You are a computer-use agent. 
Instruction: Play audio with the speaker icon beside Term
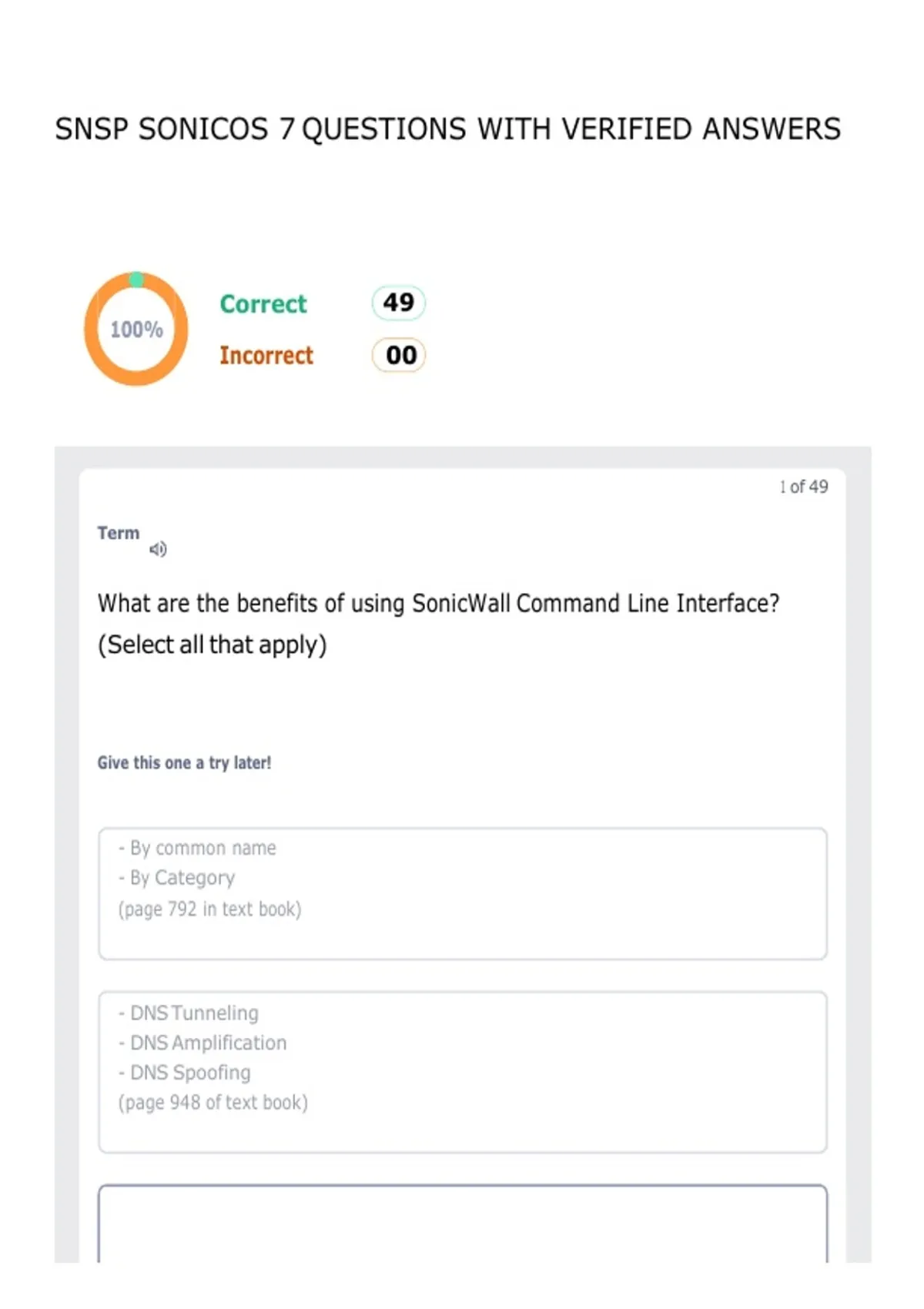click(158, 549)
